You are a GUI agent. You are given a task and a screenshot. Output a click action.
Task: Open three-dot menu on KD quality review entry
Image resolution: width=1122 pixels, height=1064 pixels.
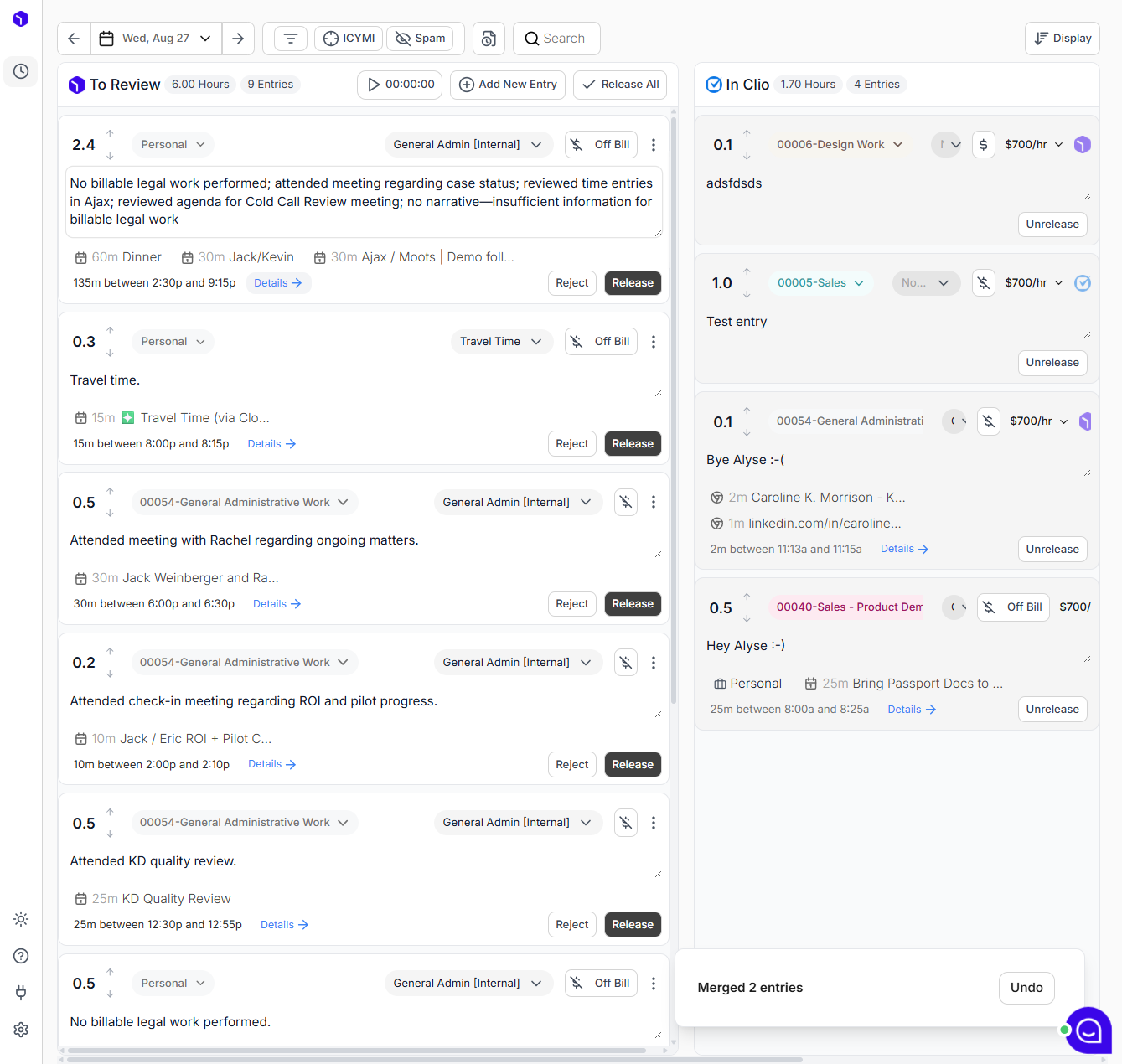coord(654,823)
